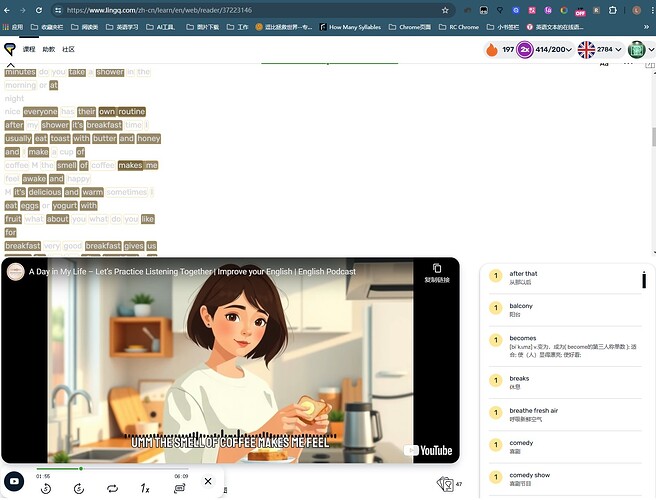Seek using the audio progress bar handle
The height and width of the screenshot is (500, 656).
coord(81,469)
